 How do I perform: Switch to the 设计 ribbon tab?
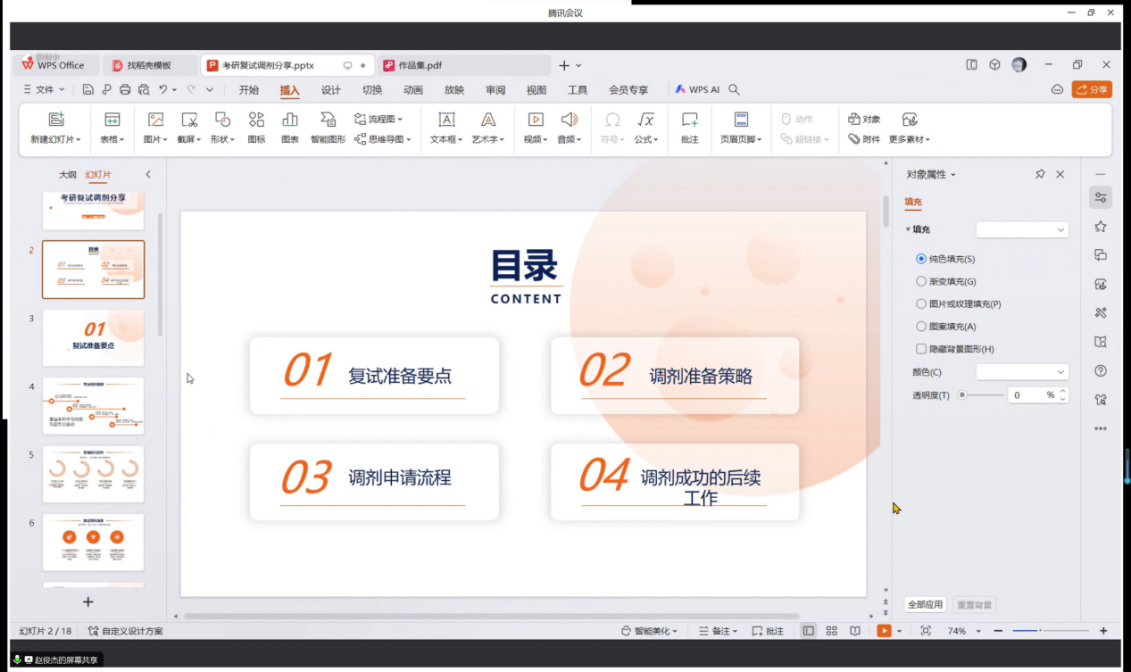tap(331, 90)
